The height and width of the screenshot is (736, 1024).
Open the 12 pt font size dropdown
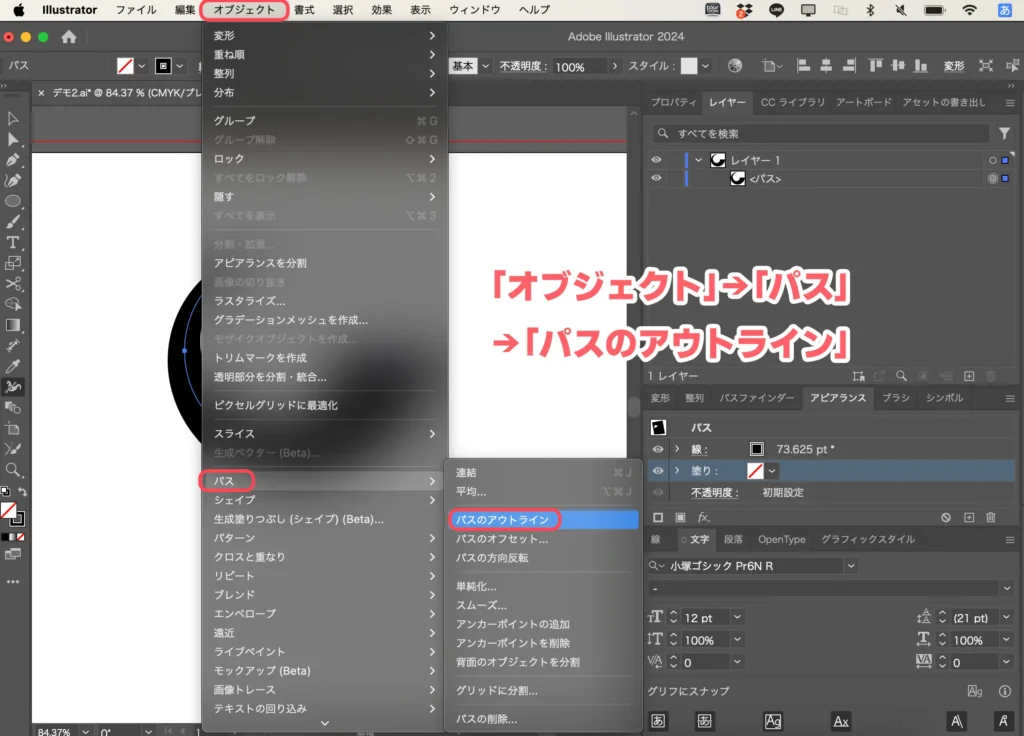pyautogui.click(x=738, y=618)
